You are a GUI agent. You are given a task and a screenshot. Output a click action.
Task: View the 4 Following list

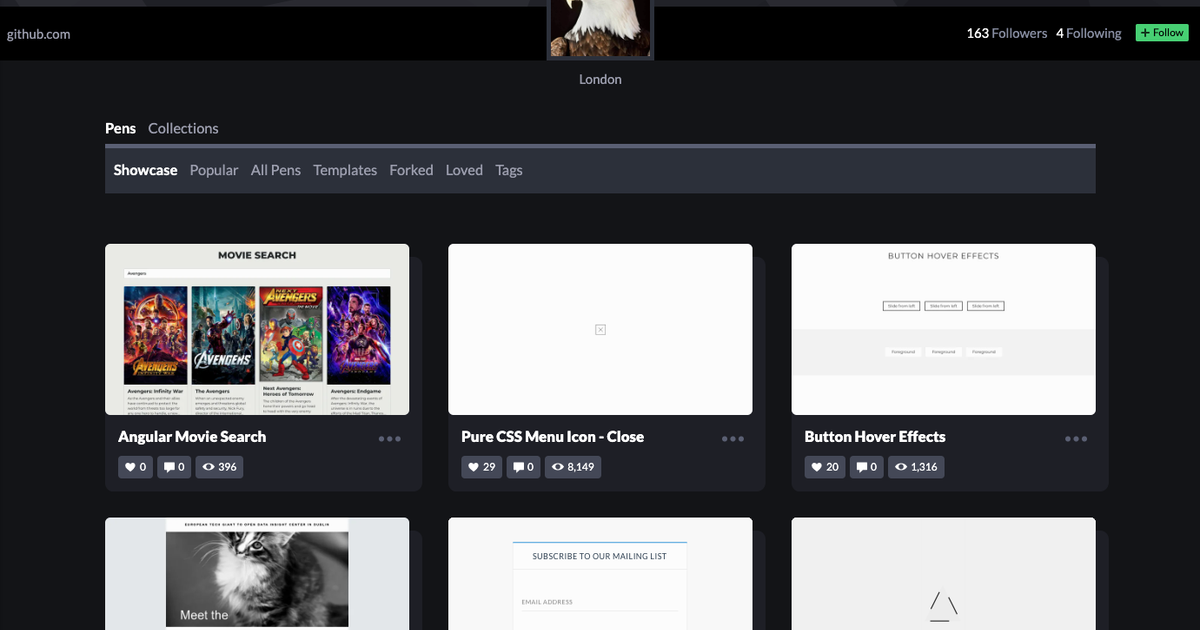[x=1088, y=33]
